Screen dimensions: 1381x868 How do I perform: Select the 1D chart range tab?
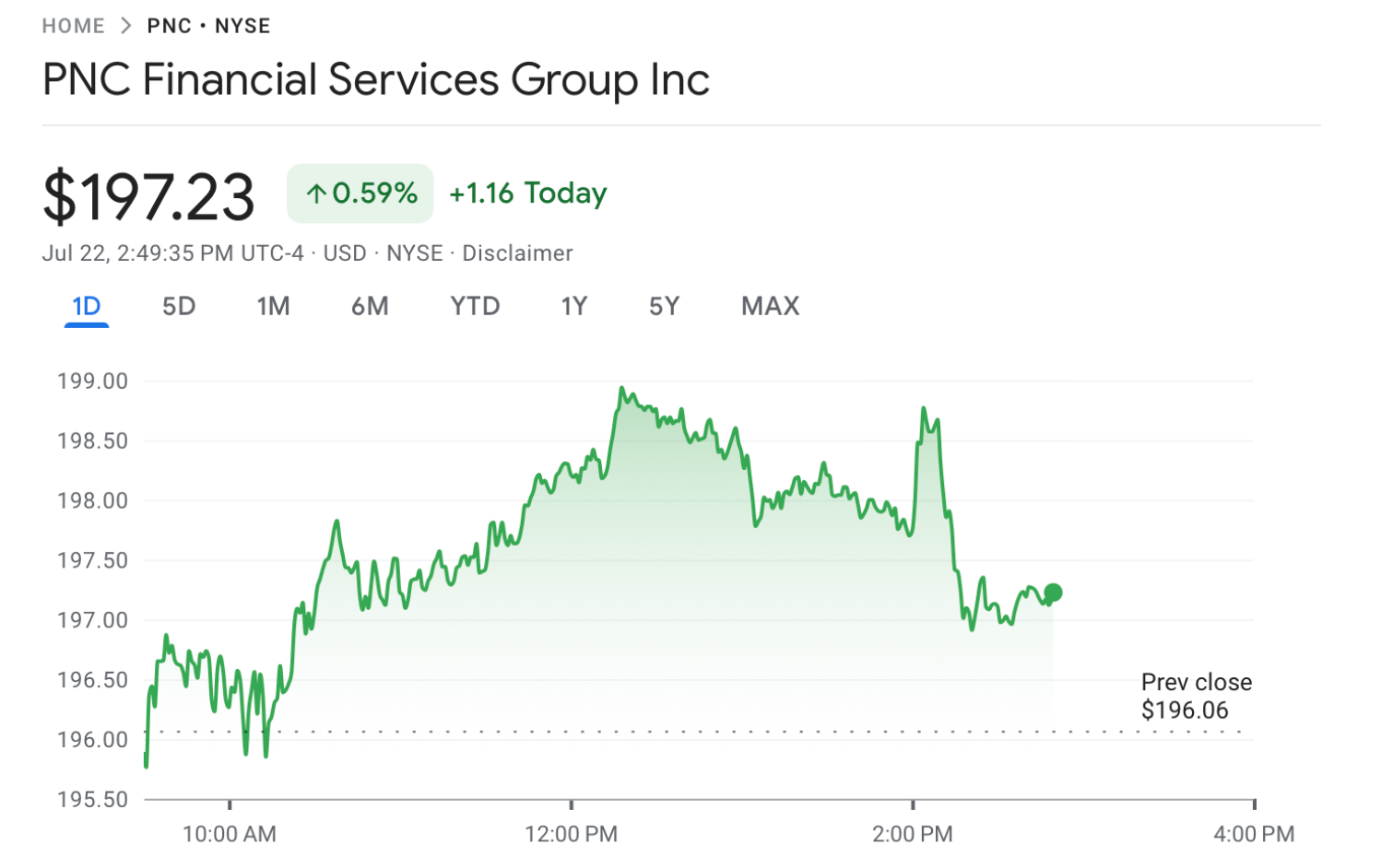tap(87, 307)
